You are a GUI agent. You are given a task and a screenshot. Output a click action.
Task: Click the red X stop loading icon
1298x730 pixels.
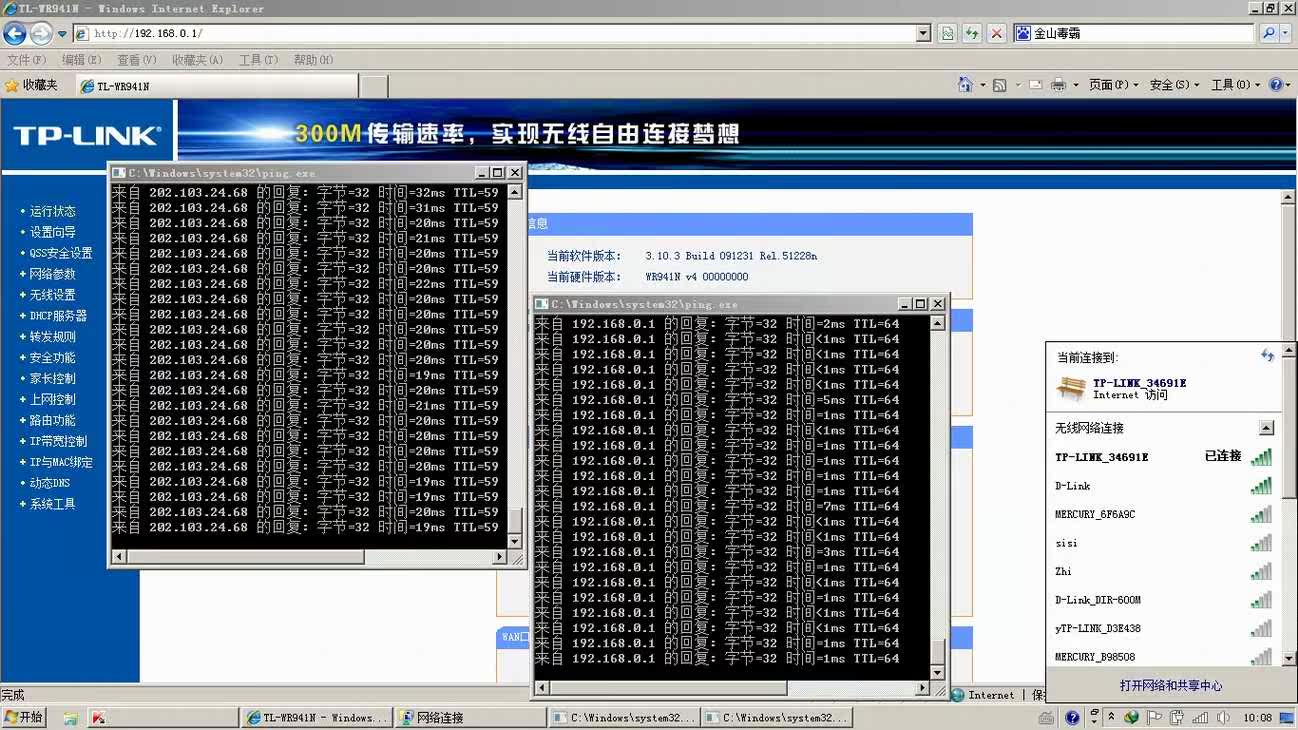(x=996, y=33)
